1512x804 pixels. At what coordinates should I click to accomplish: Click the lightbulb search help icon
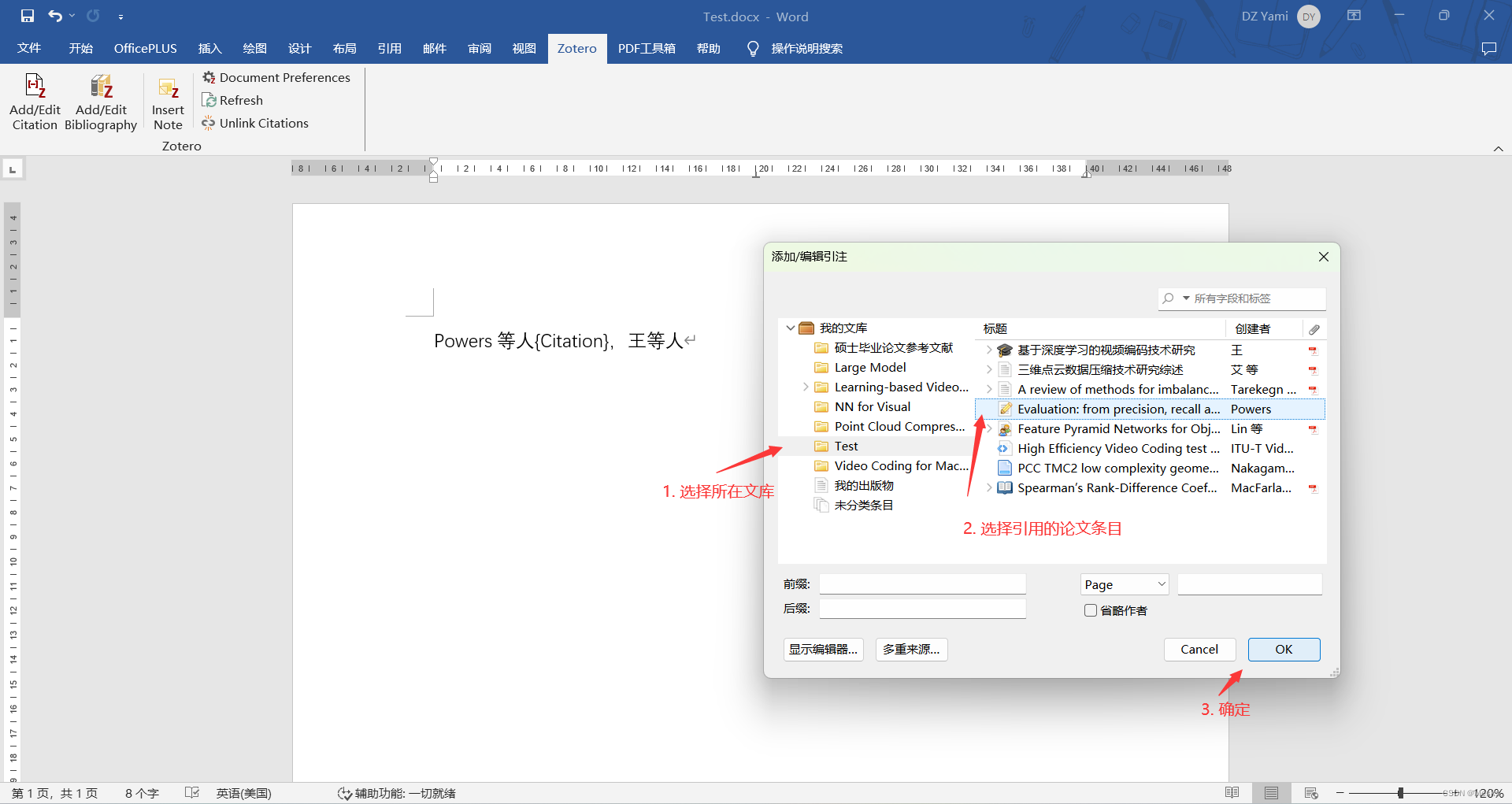(x=753, y=49)
